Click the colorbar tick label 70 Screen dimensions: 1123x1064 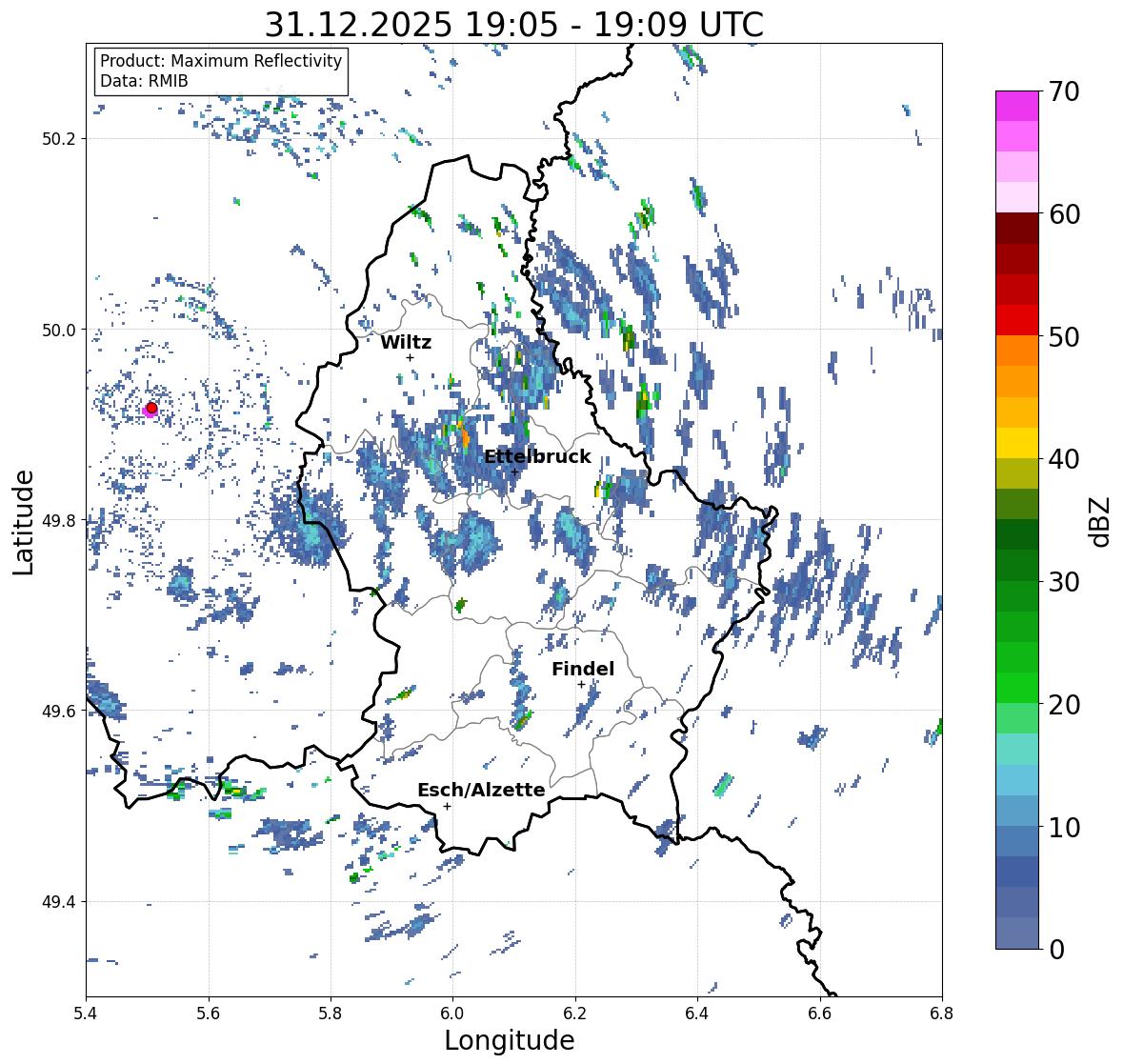pos(1064,91)
